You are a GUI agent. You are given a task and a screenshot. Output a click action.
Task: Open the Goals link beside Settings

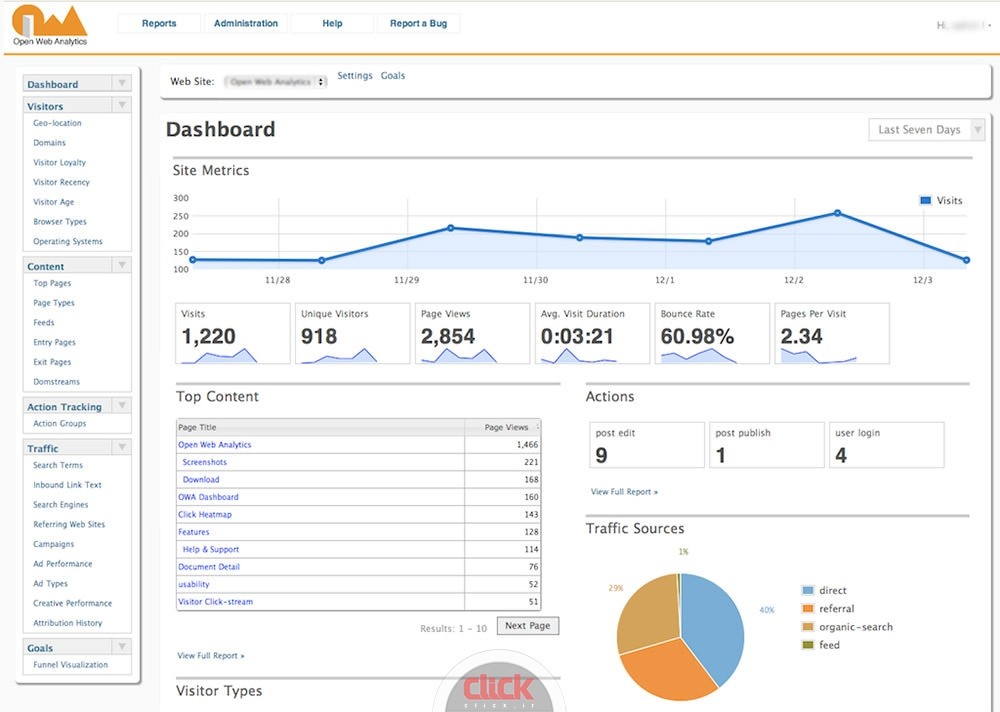(393, 75)
